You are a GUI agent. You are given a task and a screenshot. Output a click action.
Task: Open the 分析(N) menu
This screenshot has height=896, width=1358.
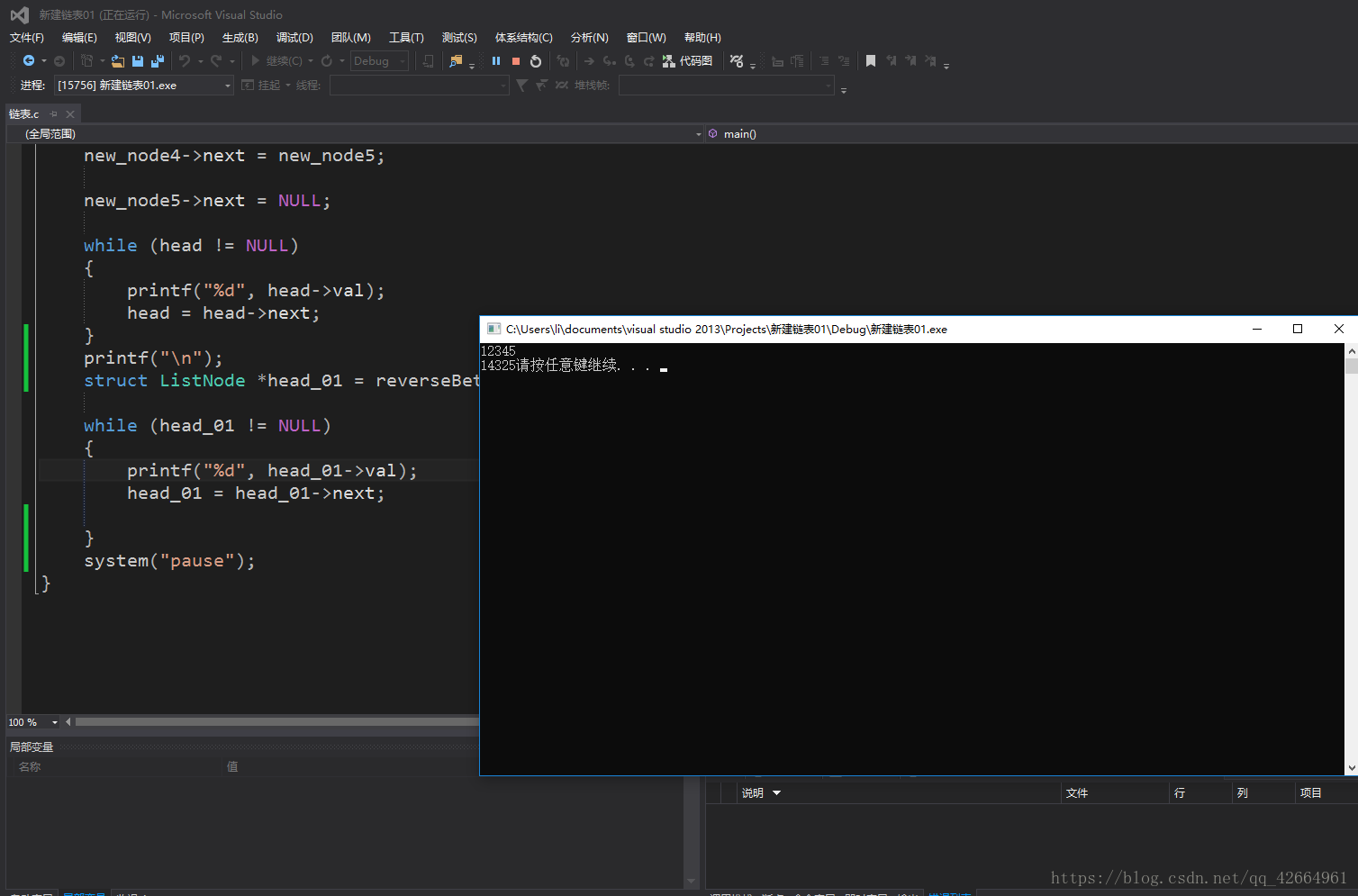coord(589,37)
